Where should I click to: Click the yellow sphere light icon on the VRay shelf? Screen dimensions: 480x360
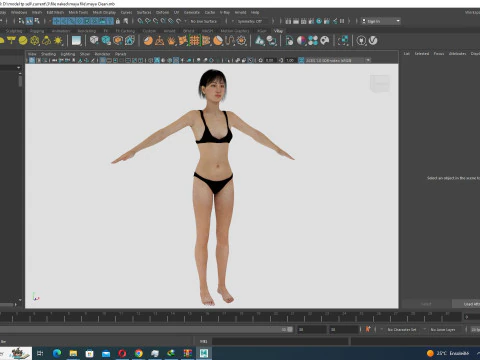tap(23, 41)
